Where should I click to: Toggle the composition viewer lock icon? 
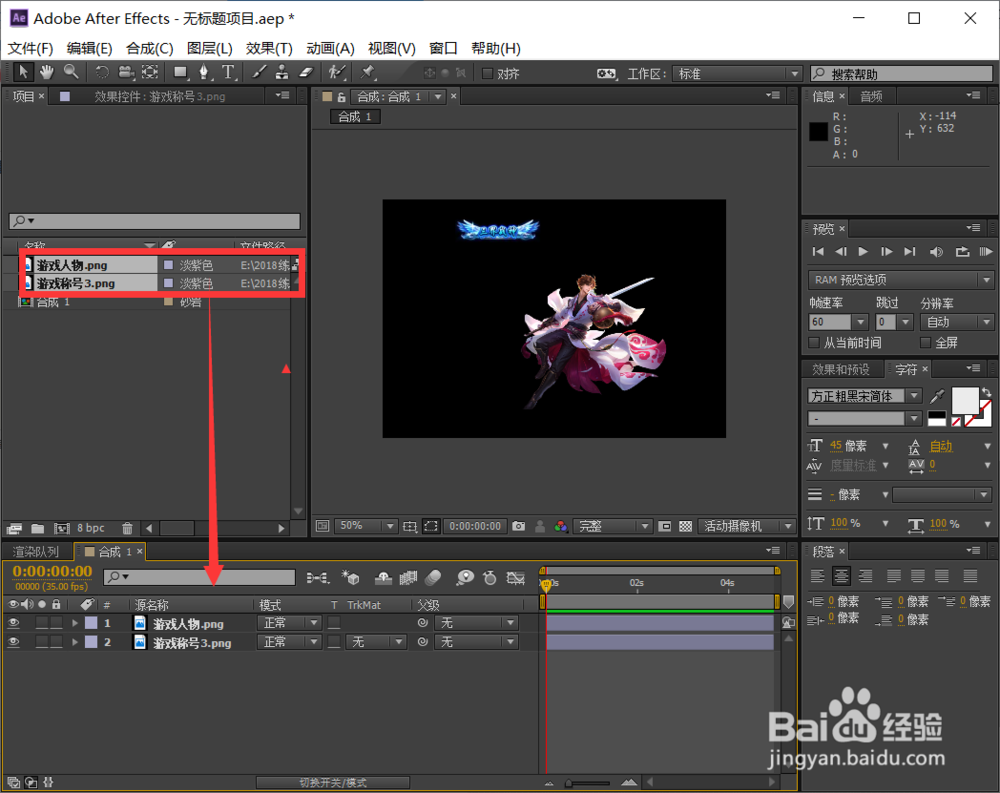point(342,97)
